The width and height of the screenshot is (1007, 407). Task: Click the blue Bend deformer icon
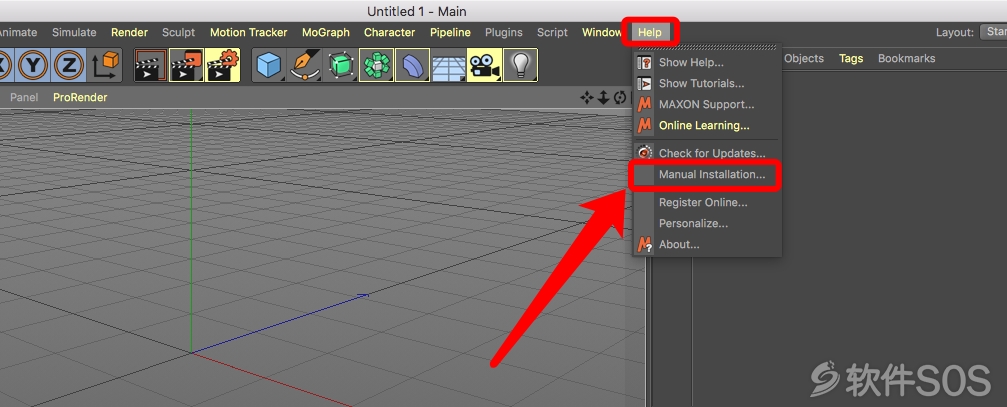coord(413,65)
